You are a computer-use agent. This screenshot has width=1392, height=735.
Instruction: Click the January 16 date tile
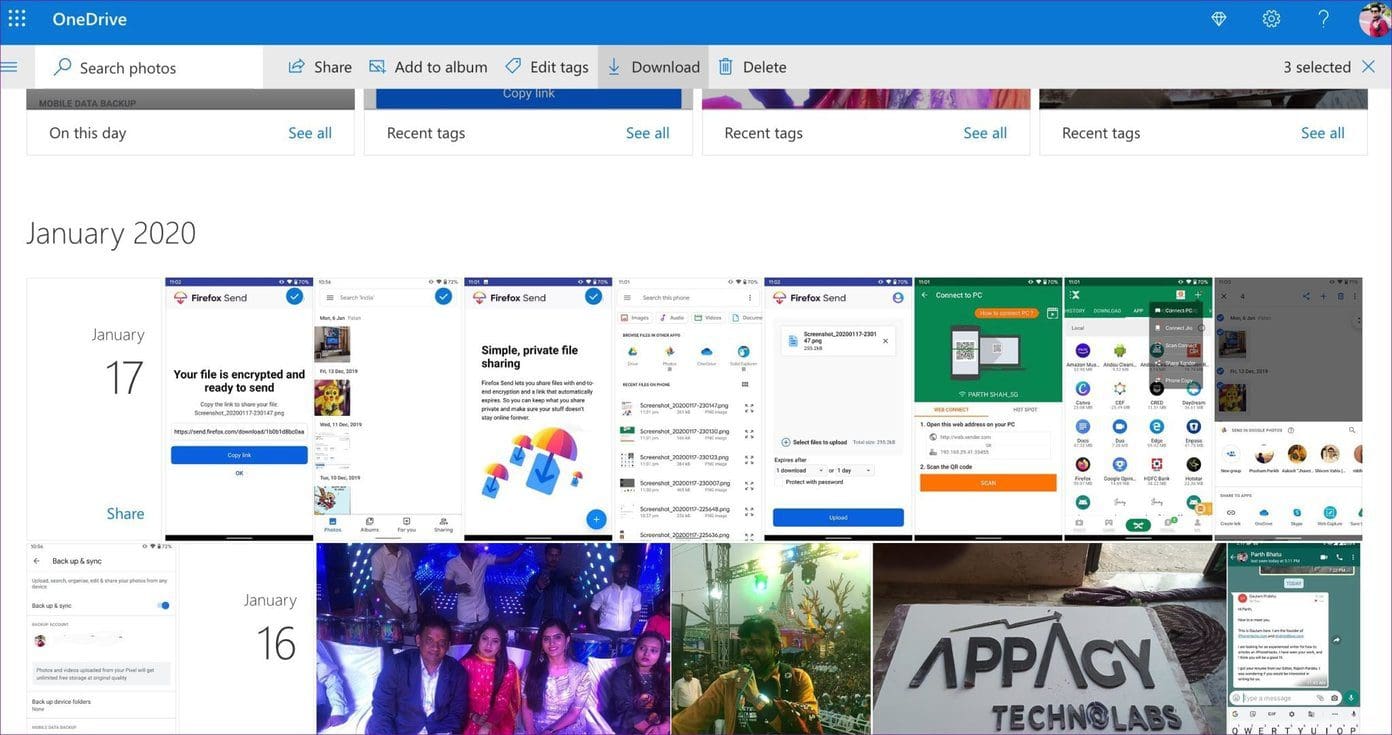click(x=247, y=639)
